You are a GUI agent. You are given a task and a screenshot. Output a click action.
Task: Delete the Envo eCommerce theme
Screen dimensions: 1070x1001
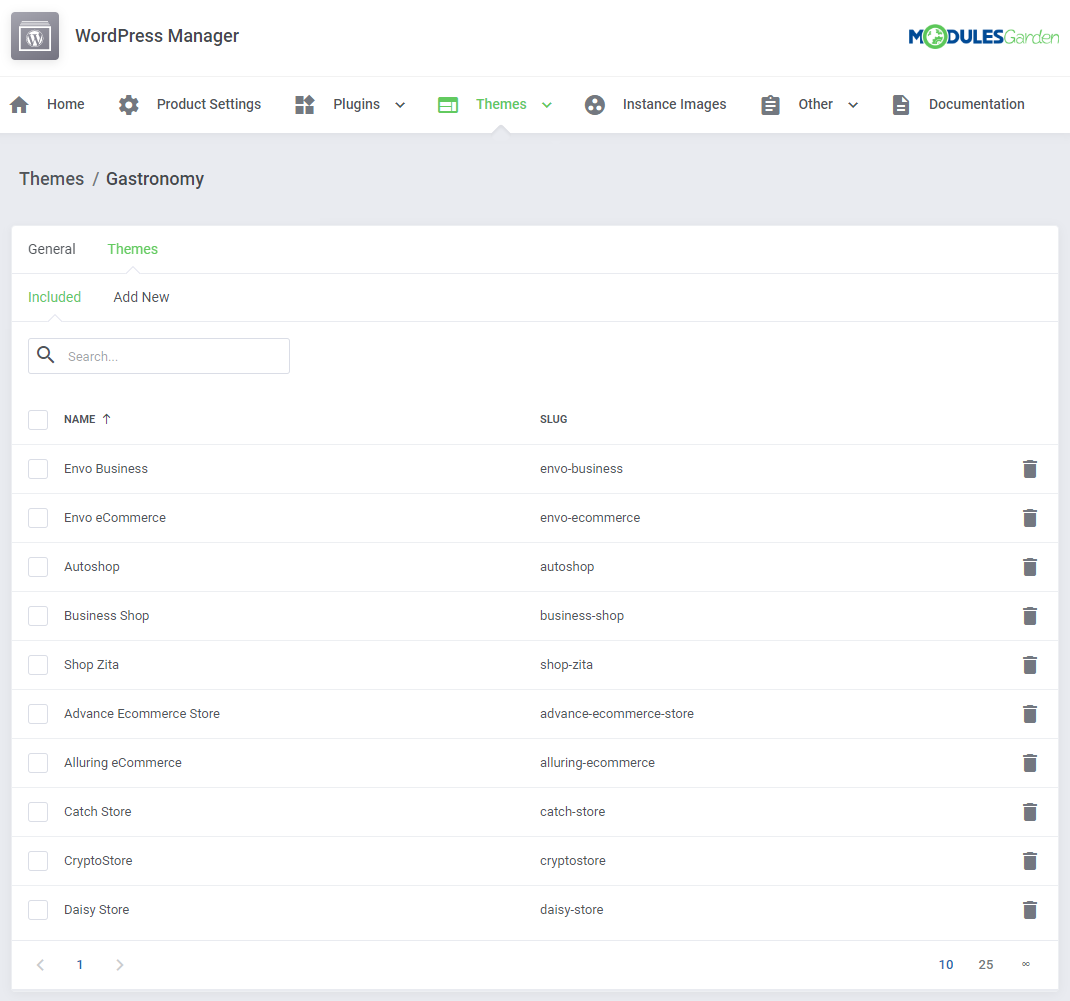click(1030, 518)
